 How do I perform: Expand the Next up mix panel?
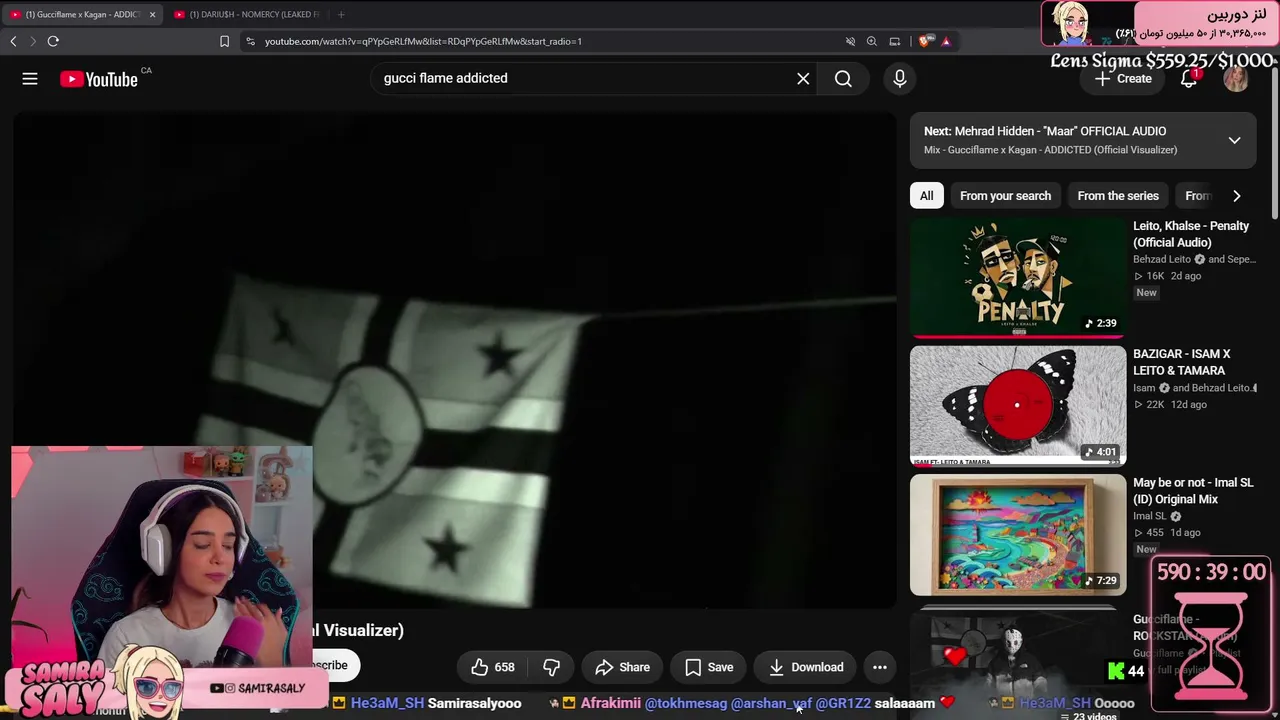(x=1235, y=140)
